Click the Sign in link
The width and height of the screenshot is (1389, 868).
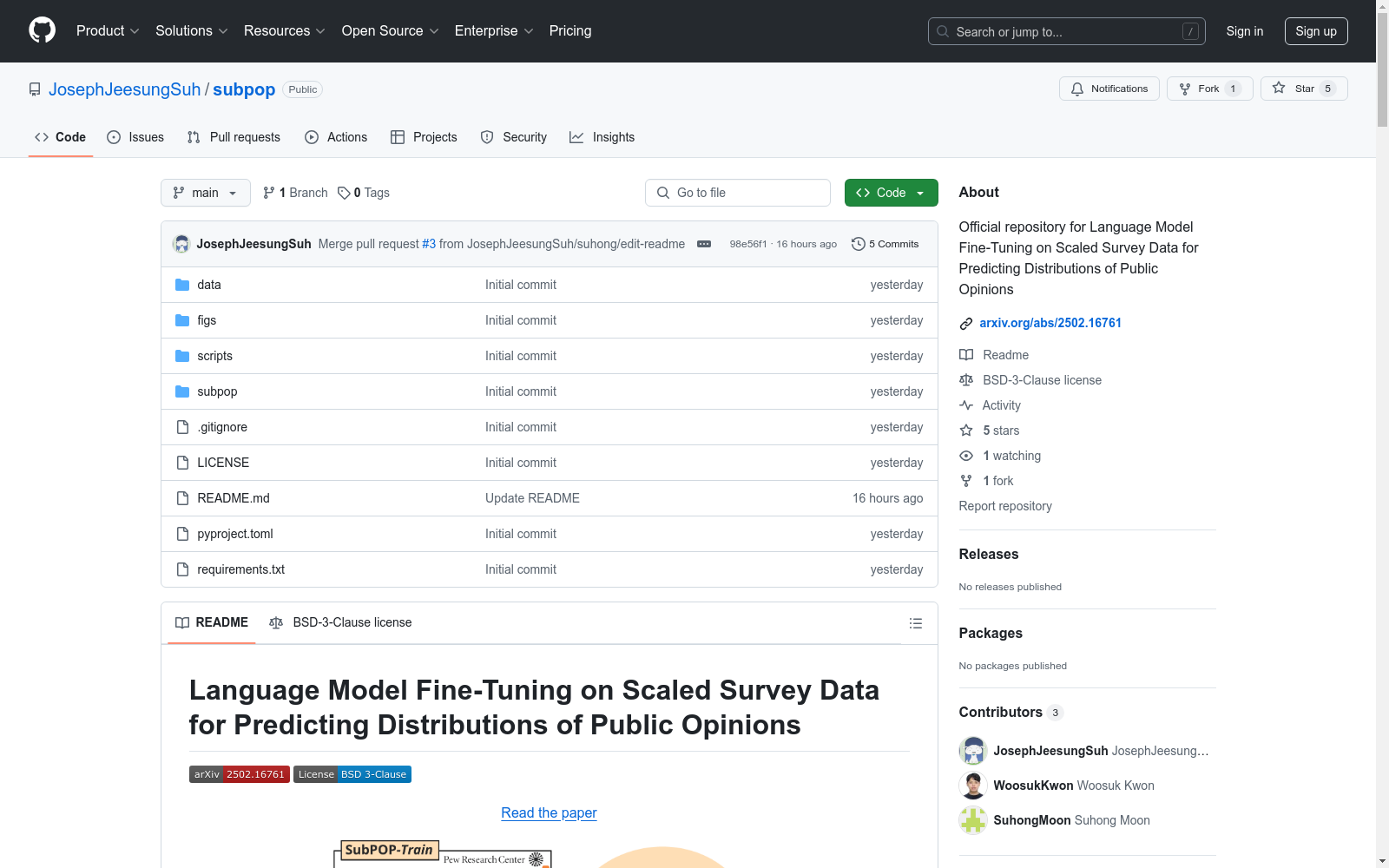pos(1245,31)
